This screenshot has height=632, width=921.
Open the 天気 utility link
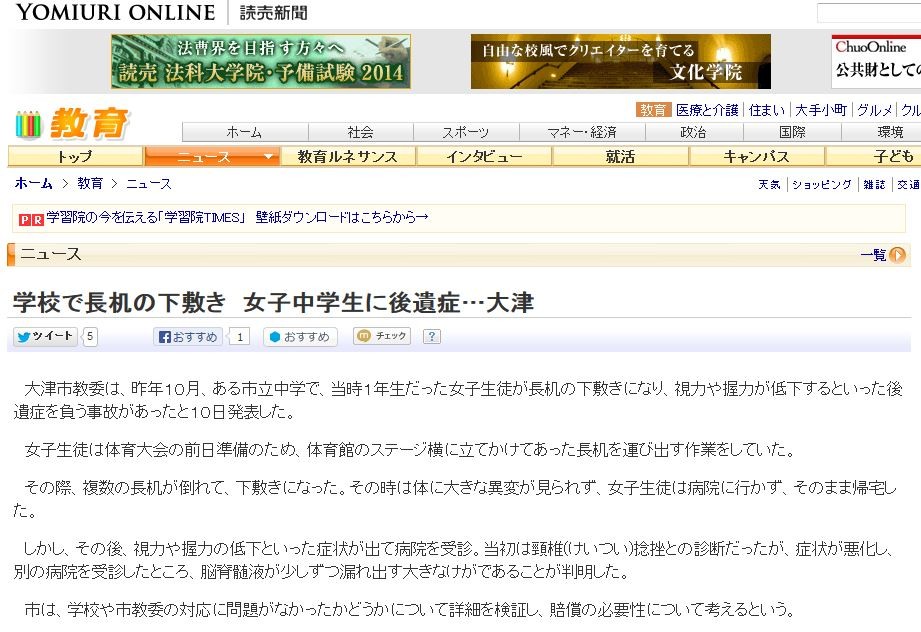pyautogui.click(x=769, y=184)
